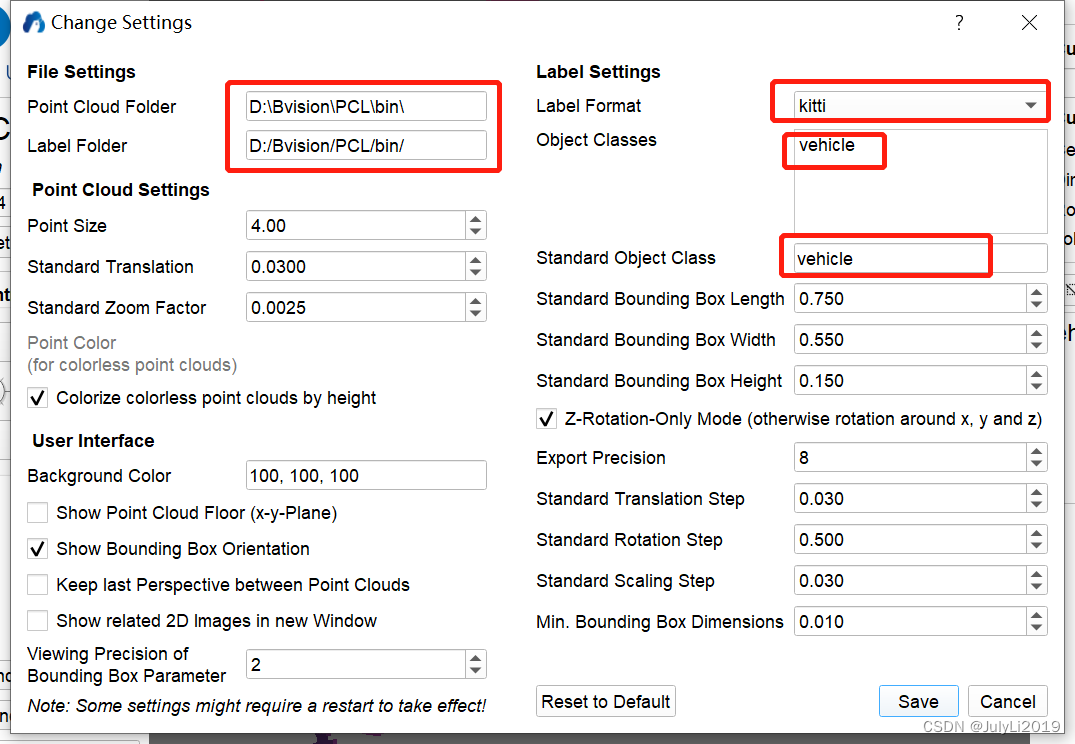Viewport: 1075px width, 744px height.
Task: Click the Standard Bounding Box Width field
Action: [x=910, y=340]
